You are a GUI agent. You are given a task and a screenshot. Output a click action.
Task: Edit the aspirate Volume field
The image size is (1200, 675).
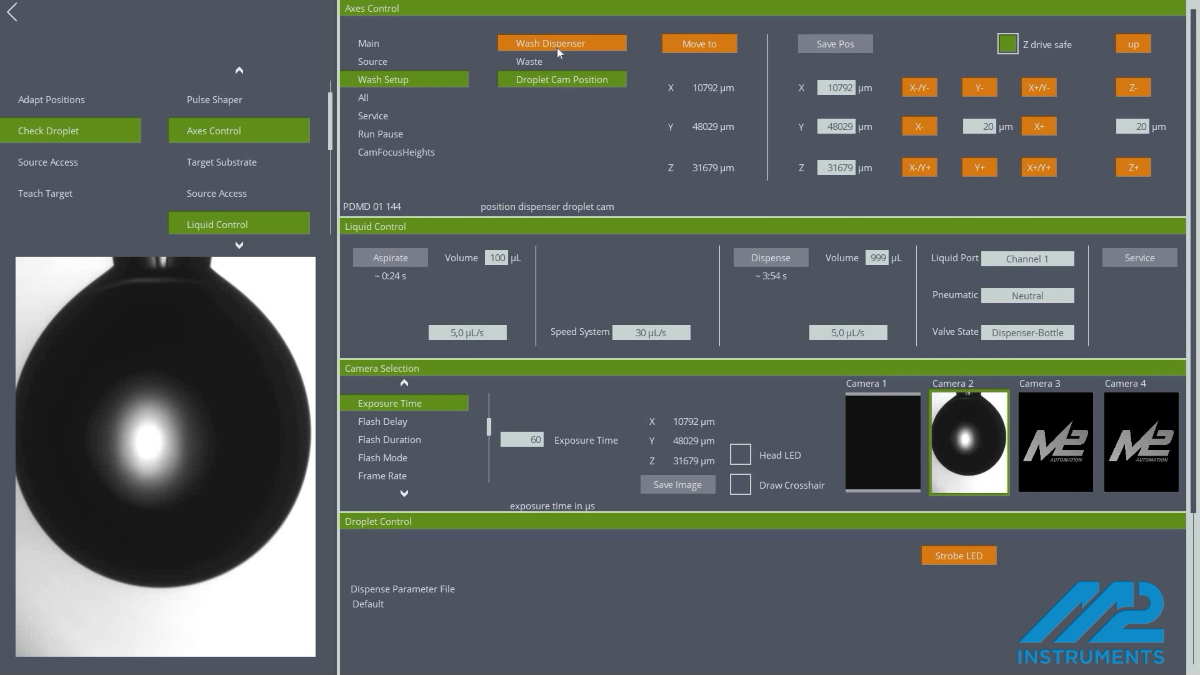pyautogui.click(x=497, y=258)
